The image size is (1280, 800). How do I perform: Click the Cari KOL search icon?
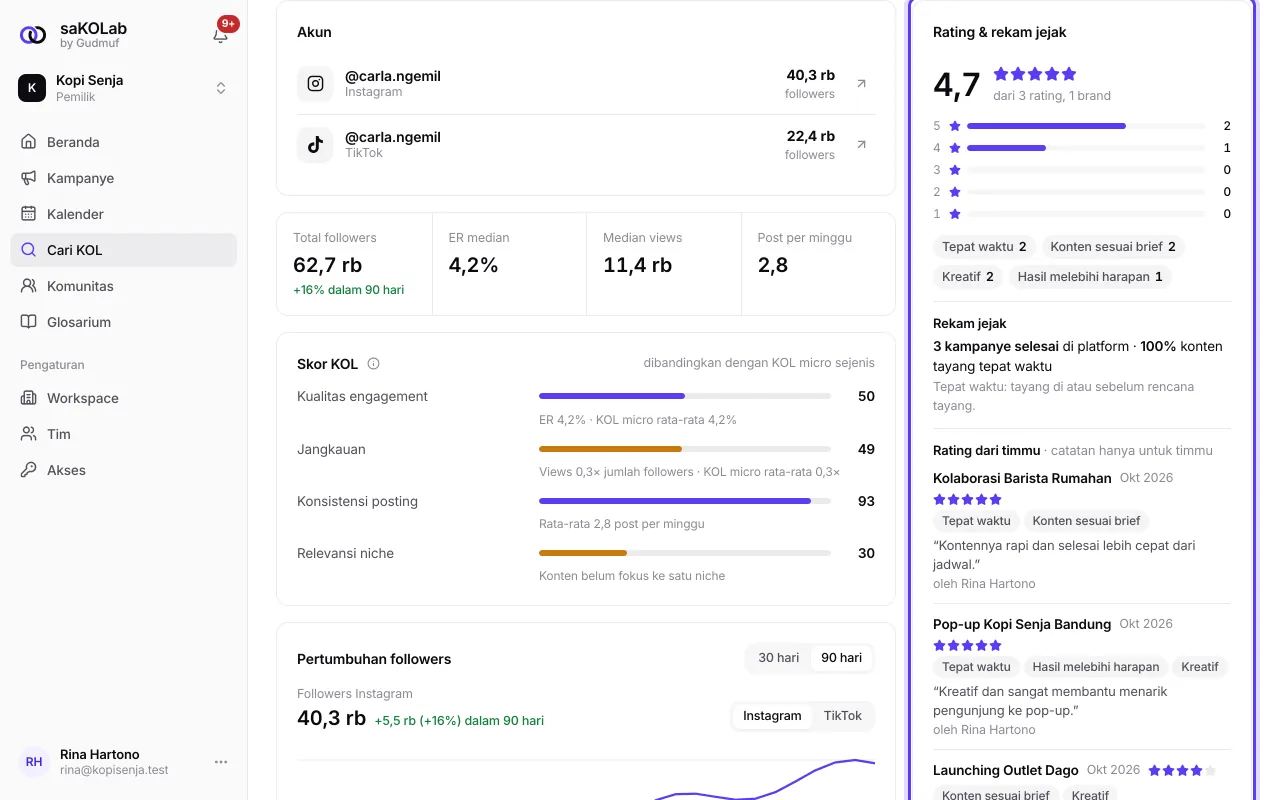(x=28, y=250)
